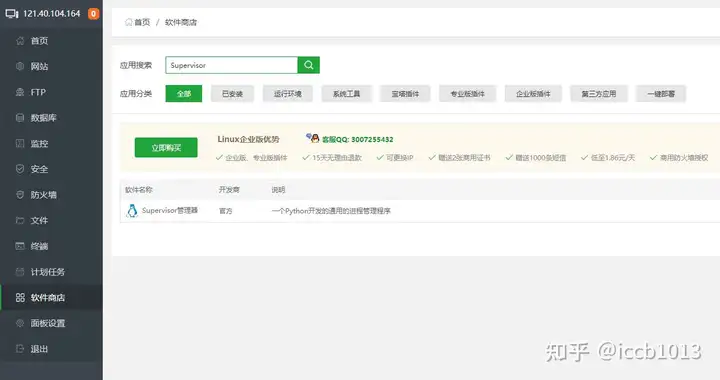Click the Linux企业版优势 heading
The height and width of the screenshot is (380, 720).
tap(248, 139)
